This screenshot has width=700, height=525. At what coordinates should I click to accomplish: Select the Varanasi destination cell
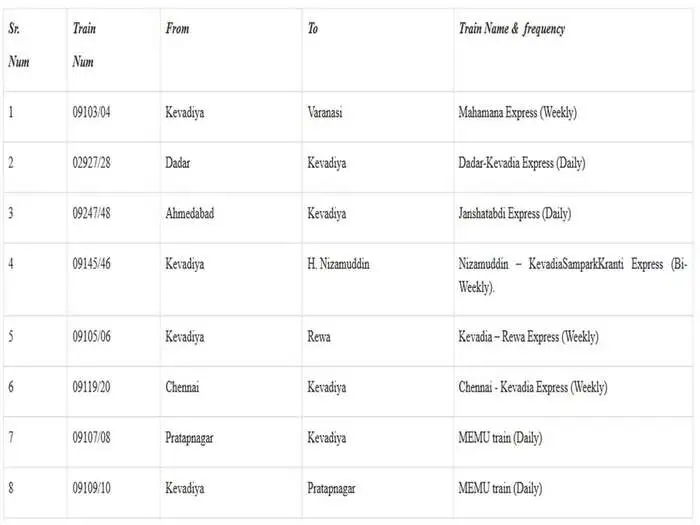(x=325, y=113)
